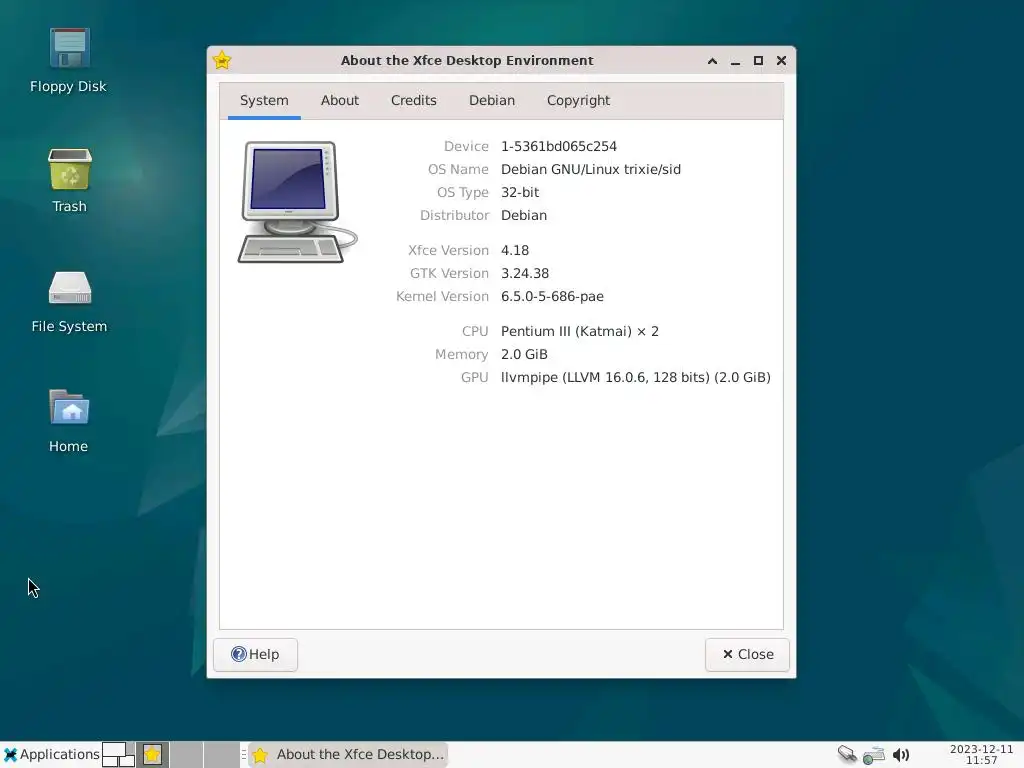This screenshot has height=768, width=1024.
Task: Click Memory value '2.0 GiB'
Action: [524, 354]
